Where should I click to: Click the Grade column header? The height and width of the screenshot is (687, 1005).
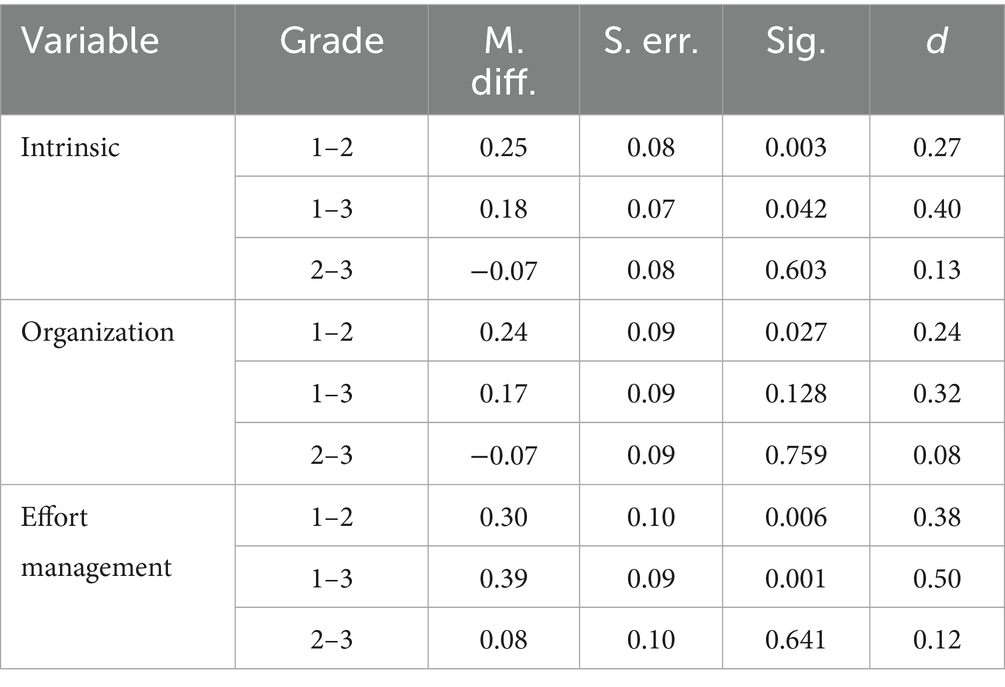pyautogui.click(x=331, y=41)
